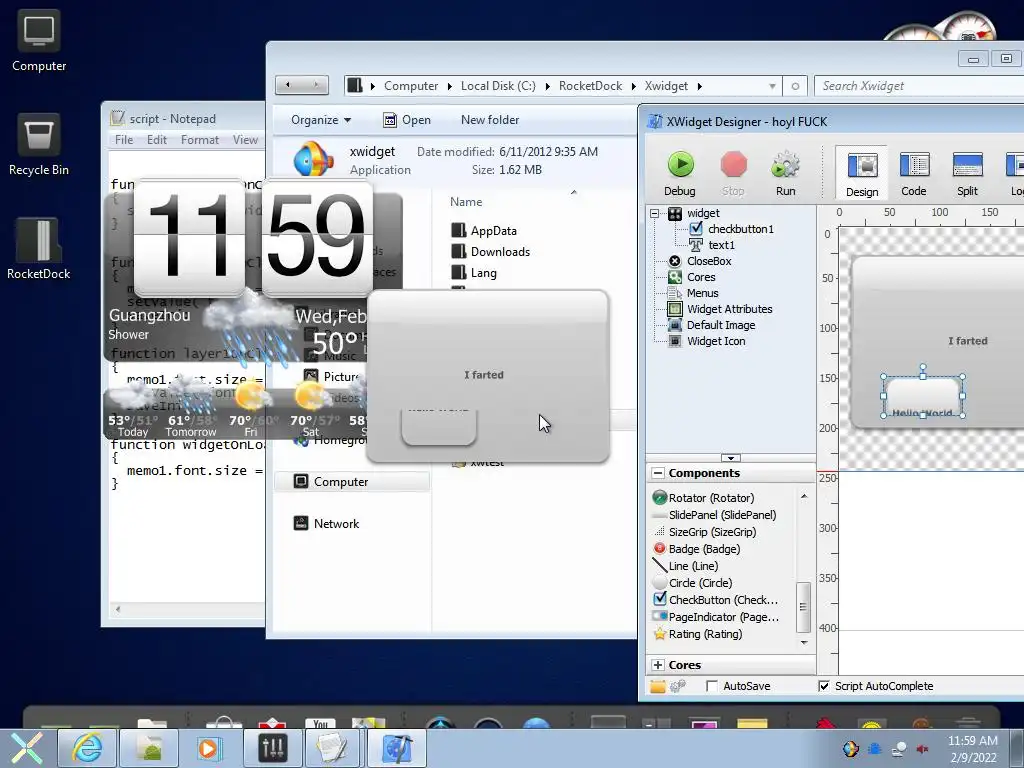Click the I farted running widget
The height and width of the screenshot is (768, 1024).
[488, 377]
